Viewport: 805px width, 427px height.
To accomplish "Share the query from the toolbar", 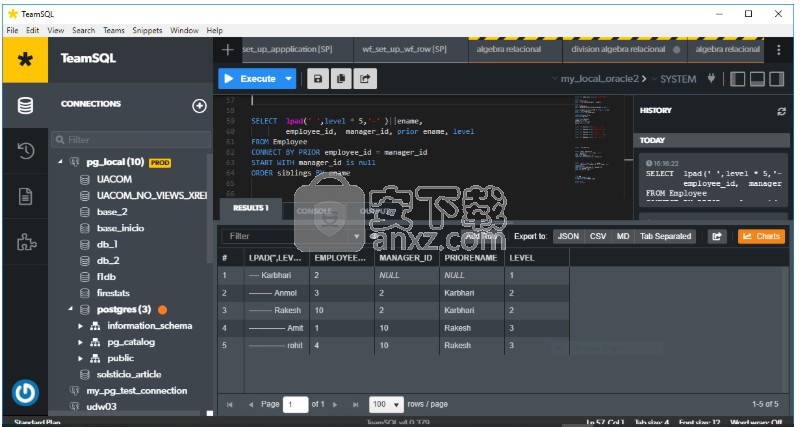I will [365, 79].
